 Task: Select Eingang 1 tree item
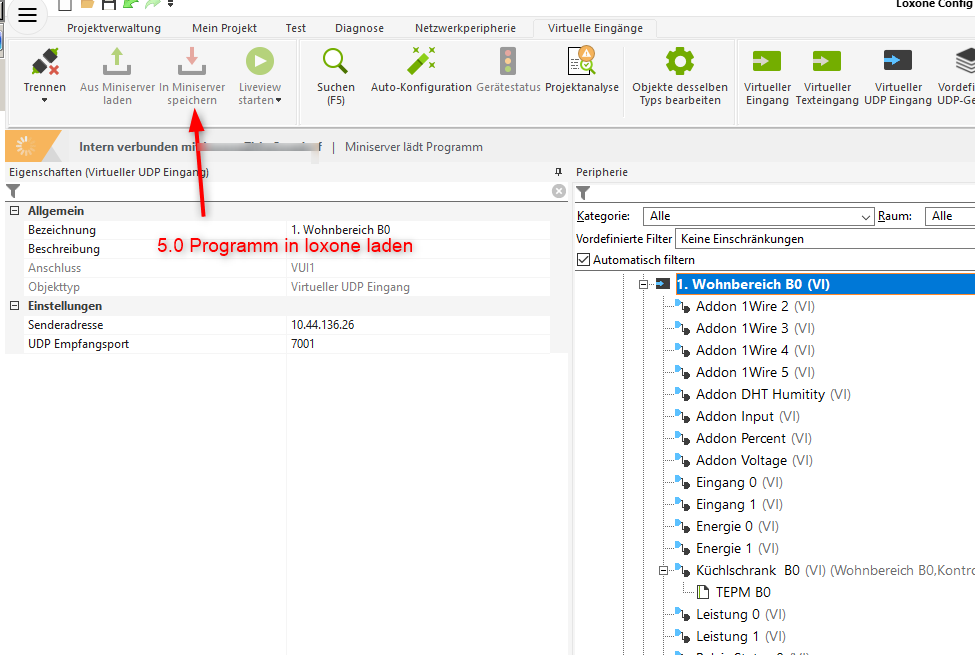(x=739, y=504)
